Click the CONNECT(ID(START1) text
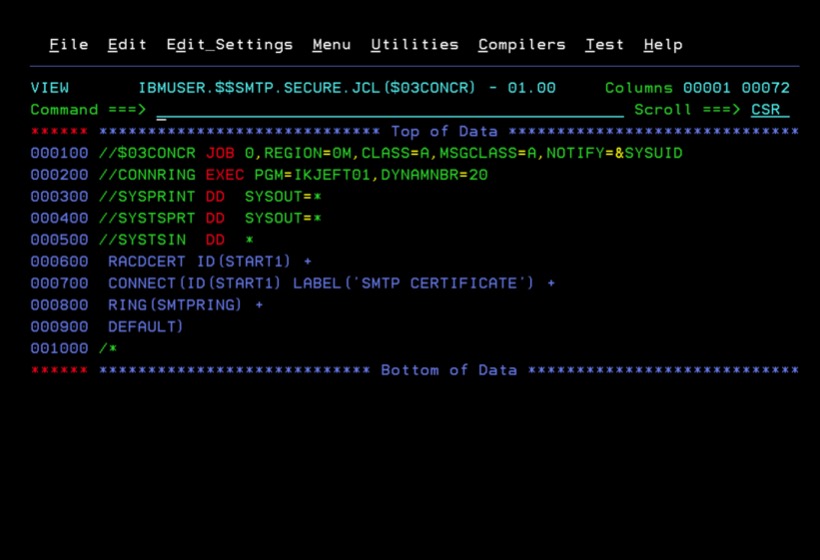820x560 pixels. [x=194, y=283]
